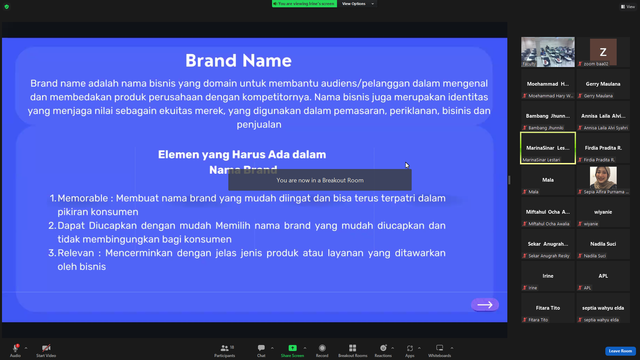This screenshot has height=360, width=640.
Task: Select the highlighted MarinaSinar Lestari tile
Action: pos(548,148)
